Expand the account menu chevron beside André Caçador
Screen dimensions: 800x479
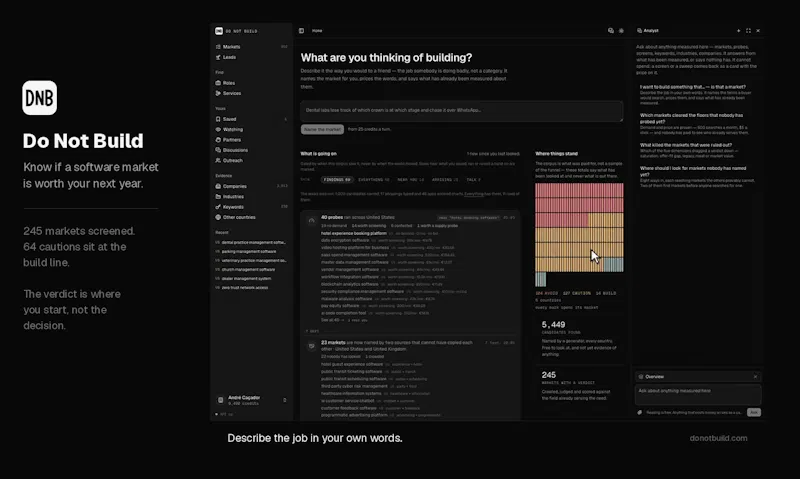pyautogui.click(x=285, y=400)
